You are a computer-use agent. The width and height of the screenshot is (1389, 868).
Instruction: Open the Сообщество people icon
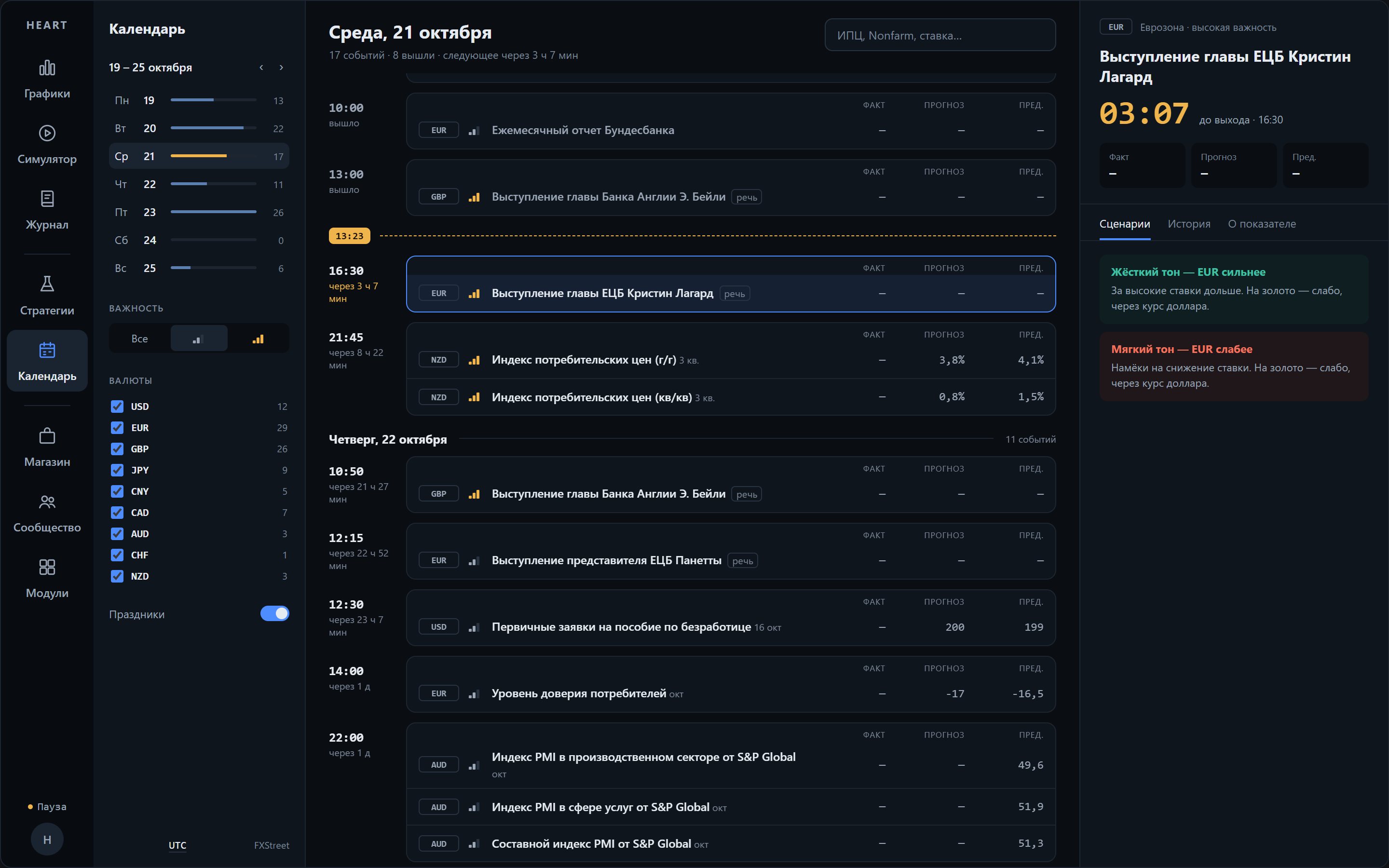47,502
